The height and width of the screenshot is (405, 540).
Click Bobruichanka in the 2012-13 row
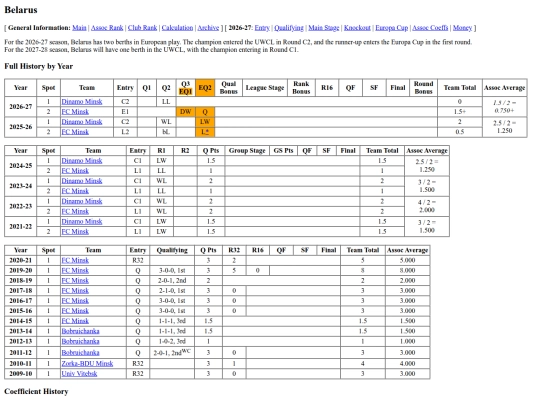click(x=81, y=341)
